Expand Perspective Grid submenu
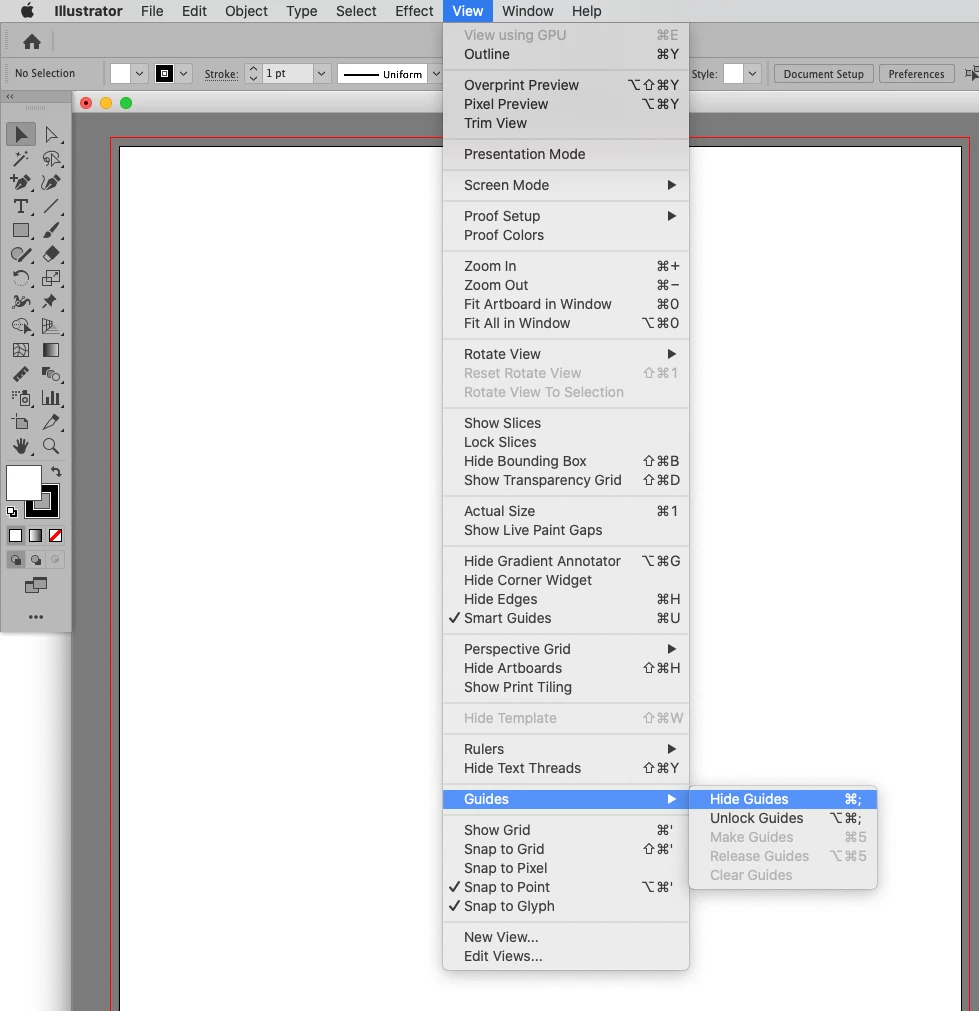This screenshot has height=1011, width=979. (x=566, y=649)
